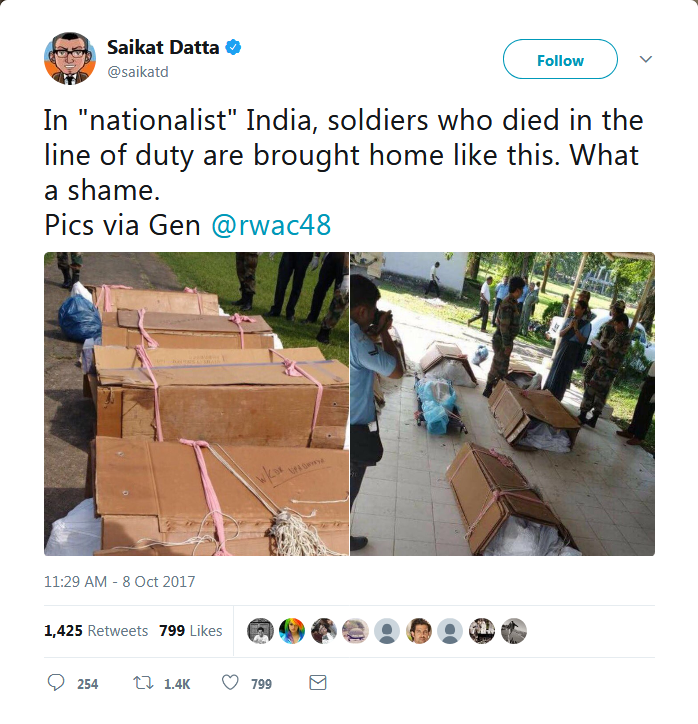Open Saikat Datta's profile avatar
Screen dimensions: 698x724
click(x=70, y=59)
